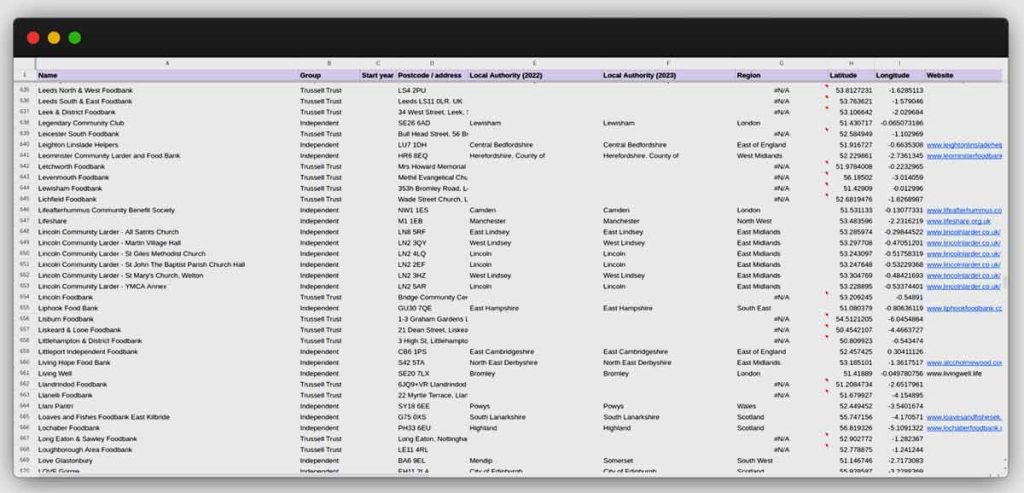
Task: Select Love Glastonbury cell
Action: [167, 461]
